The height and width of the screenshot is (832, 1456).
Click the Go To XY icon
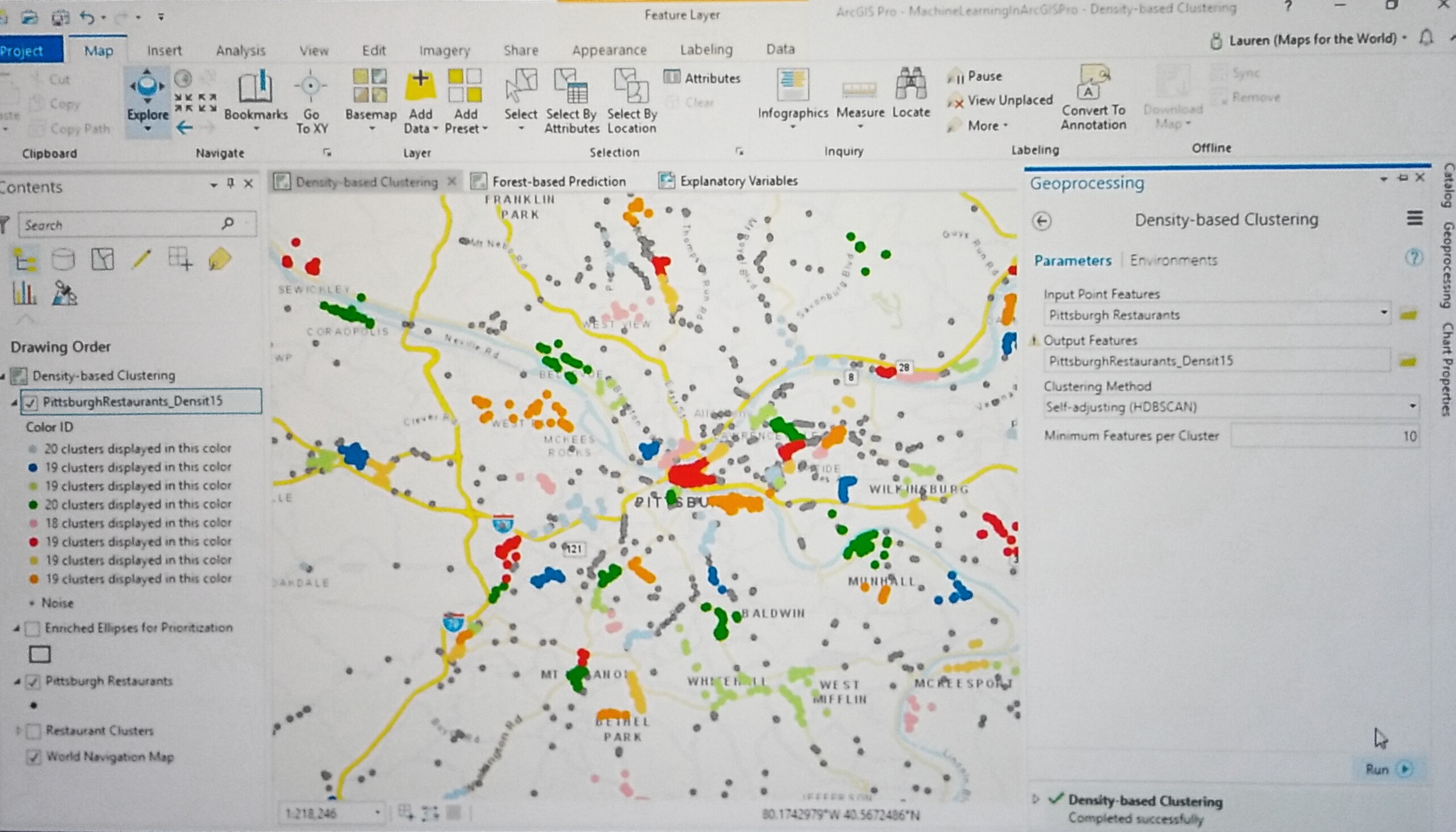point(311,86)
